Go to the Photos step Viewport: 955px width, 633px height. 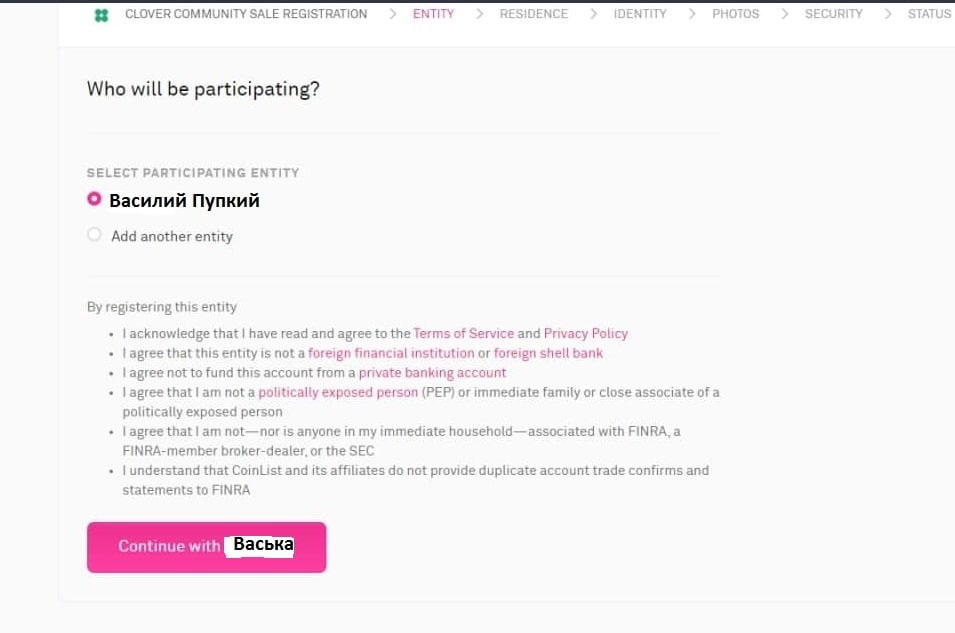735,14
